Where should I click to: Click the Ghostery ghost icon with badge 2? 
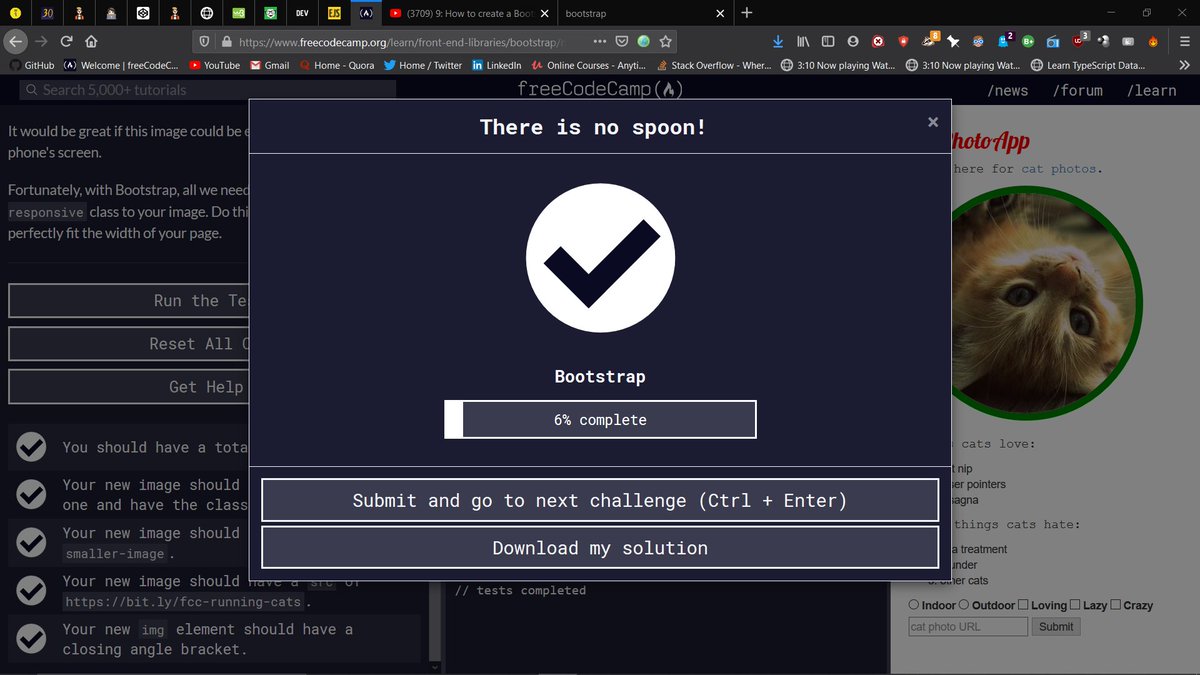pyautogui.click(x=1004, y=41)
